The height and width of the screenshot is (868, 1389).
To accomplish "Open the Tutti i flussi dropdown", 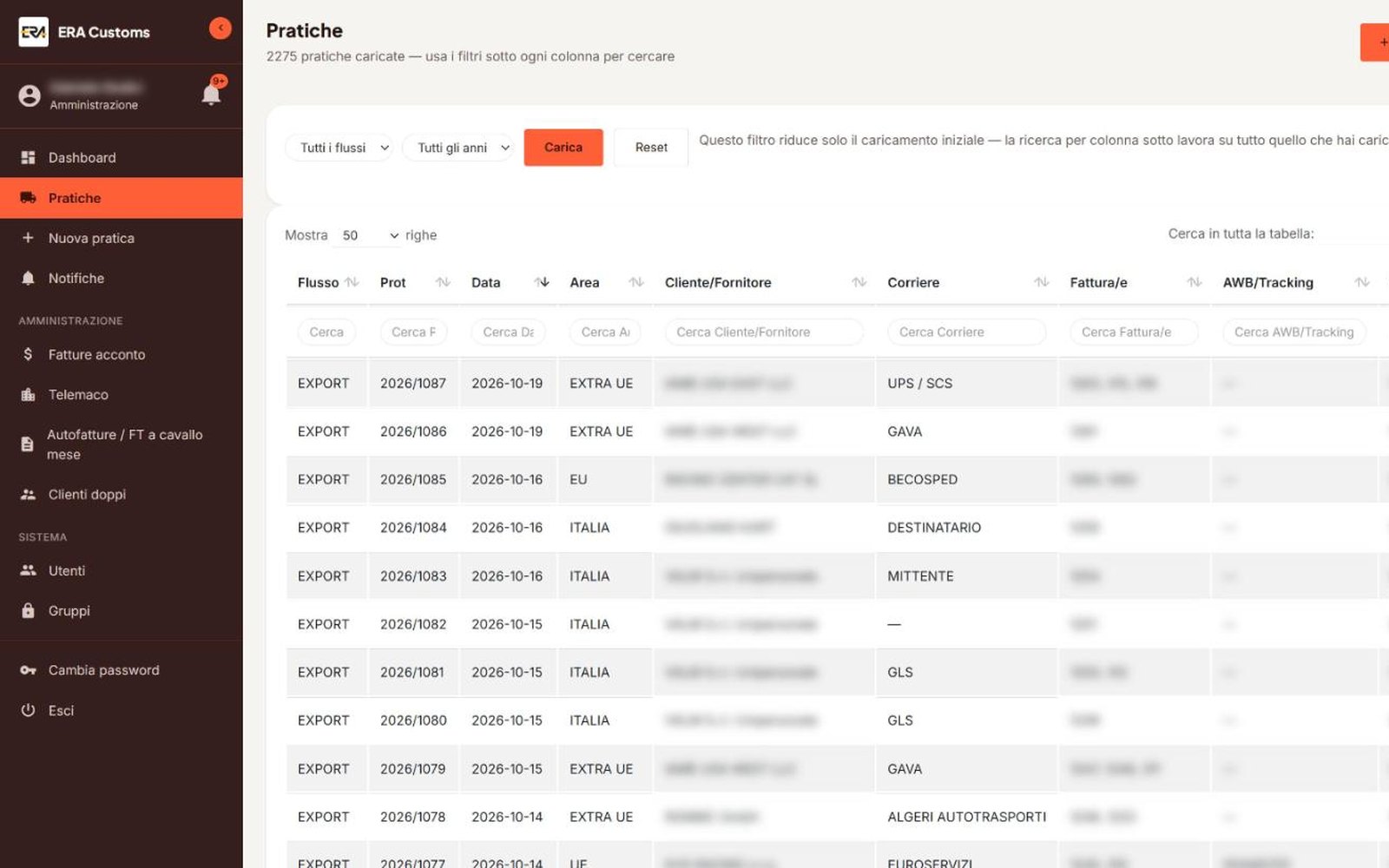I will point(339,148).
